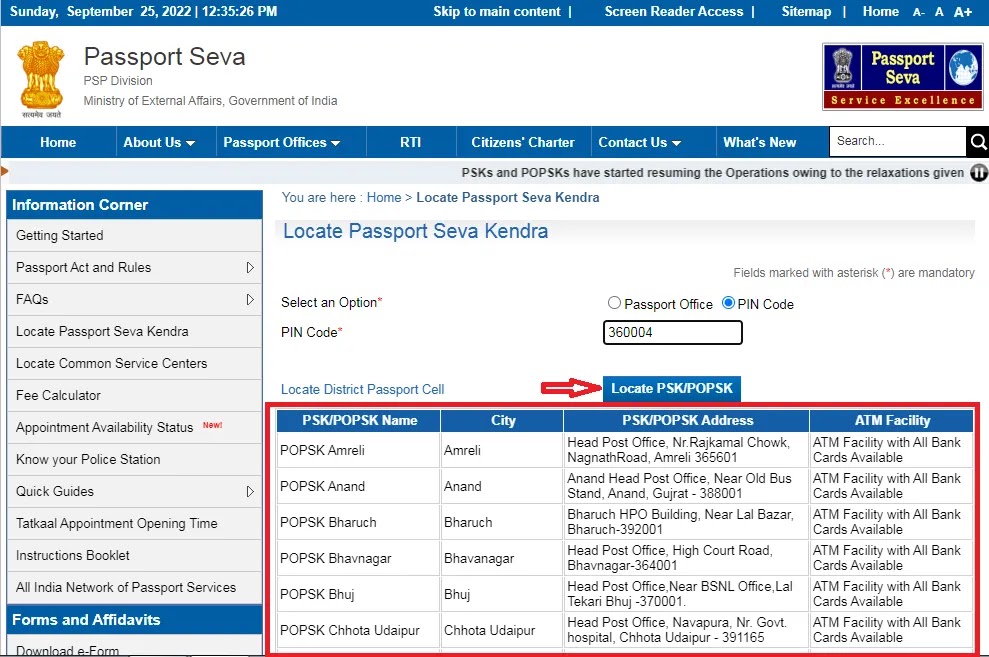Viewport: 989px width, 657px height.
Task: Expand the Quick Guides sidebar item
Action: click(x=250, y=492)
